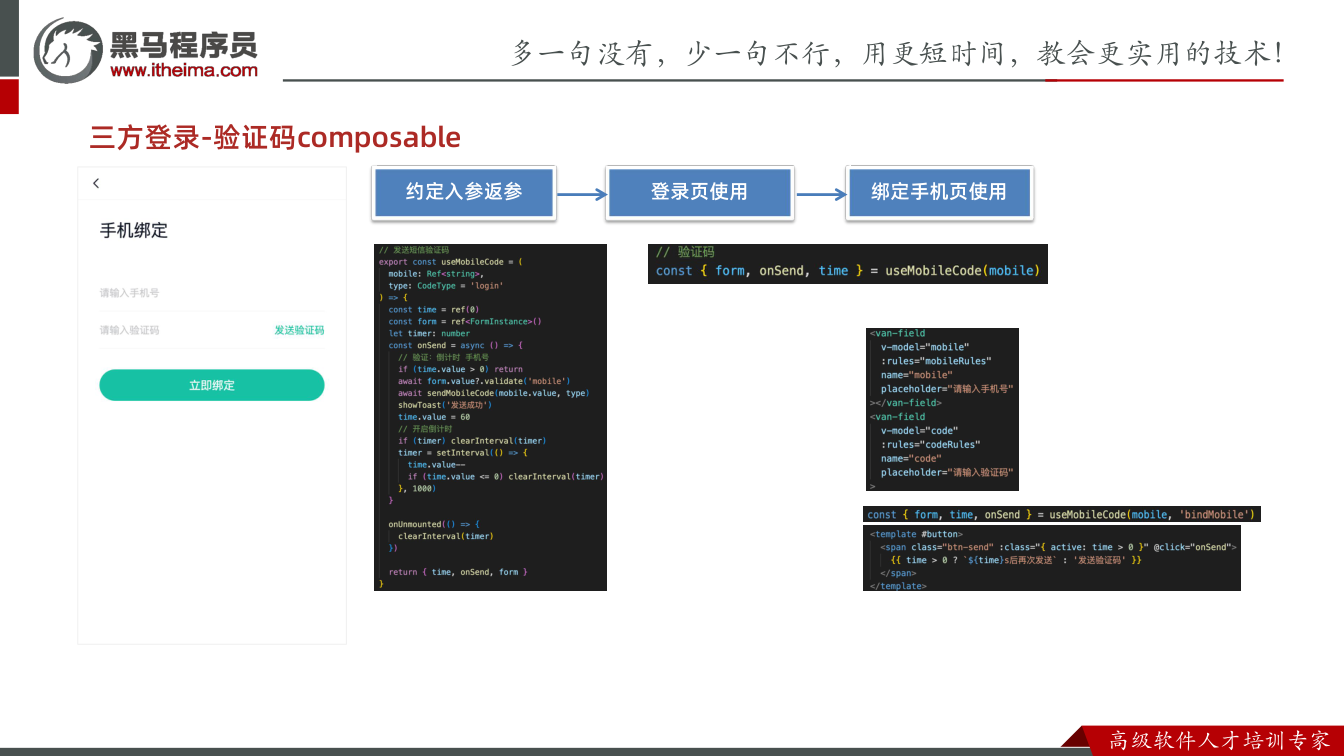Click the time.value = 60 code line

point(434,417)
